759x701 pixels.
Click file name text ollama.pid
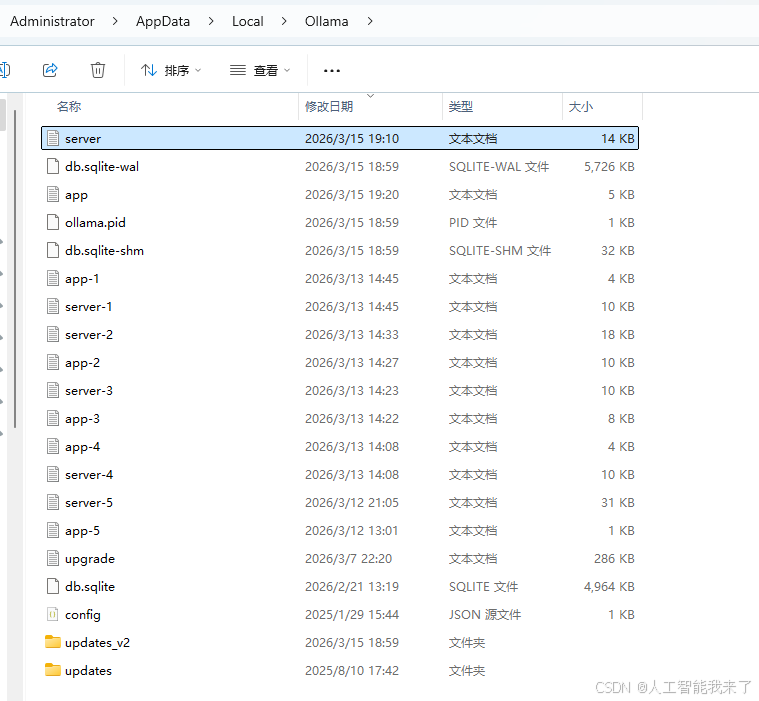(95, 223)
